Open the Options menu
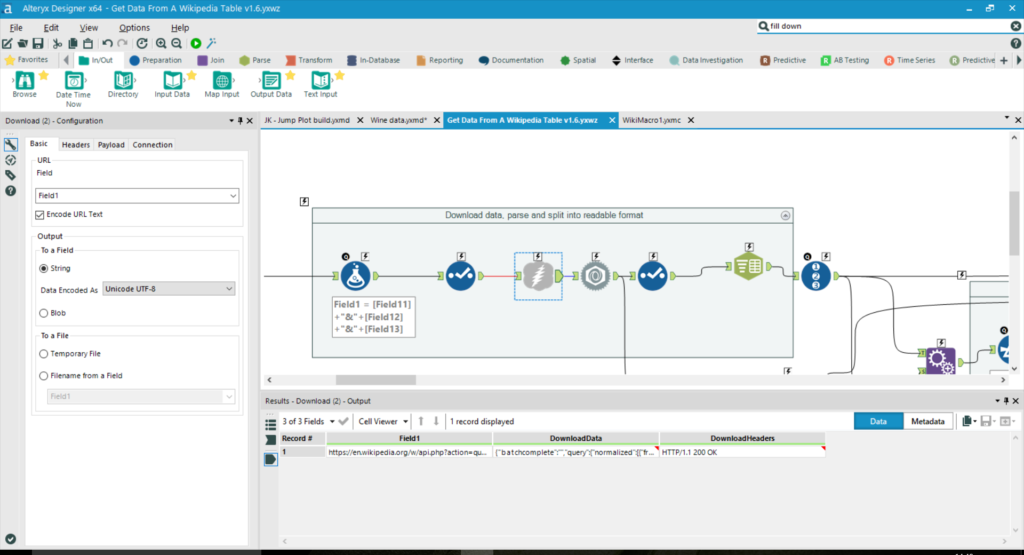The width and height of the screenshot is (1024, 555). click(134, 28)
